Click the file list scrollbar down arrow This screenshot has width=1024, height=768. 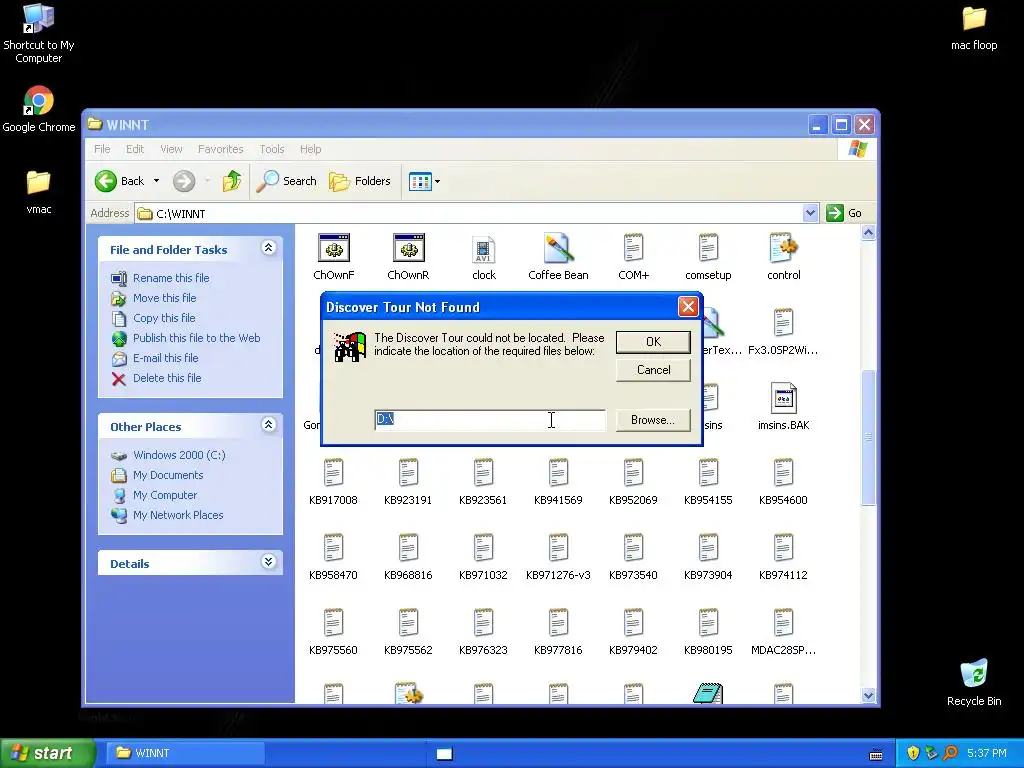868,696
